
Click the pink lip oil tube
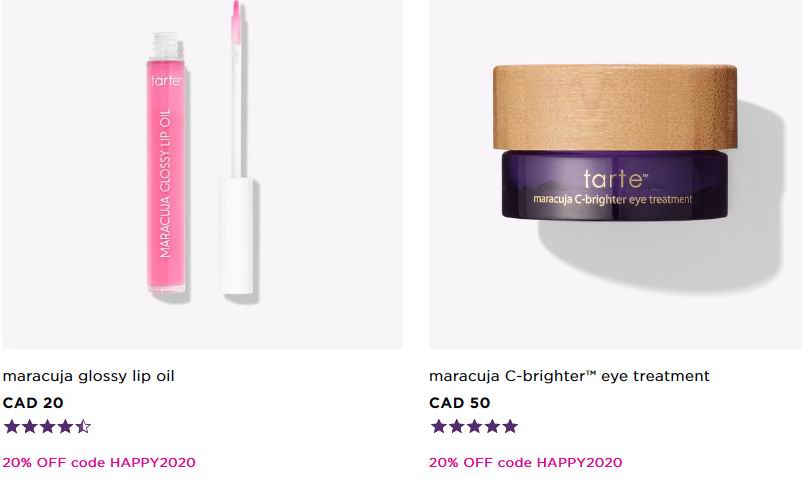[x=166, y=163]
